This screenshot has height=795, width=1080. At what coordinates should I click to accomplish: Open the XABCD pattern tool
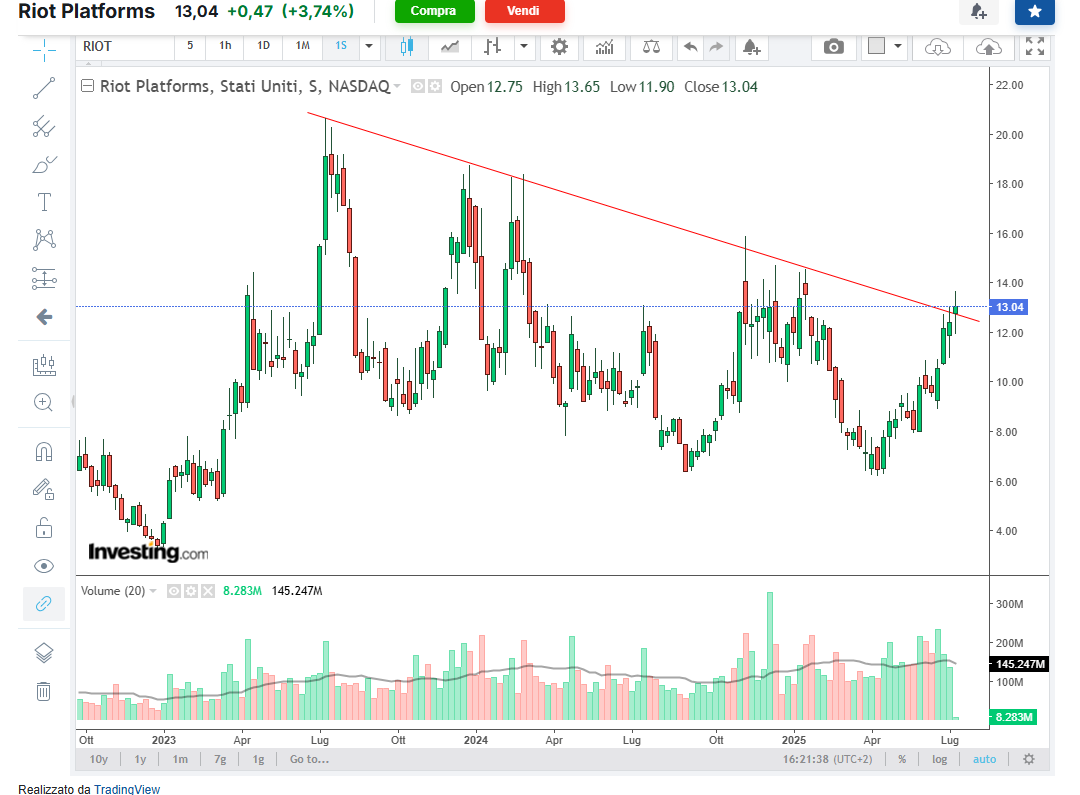point(44,240)
